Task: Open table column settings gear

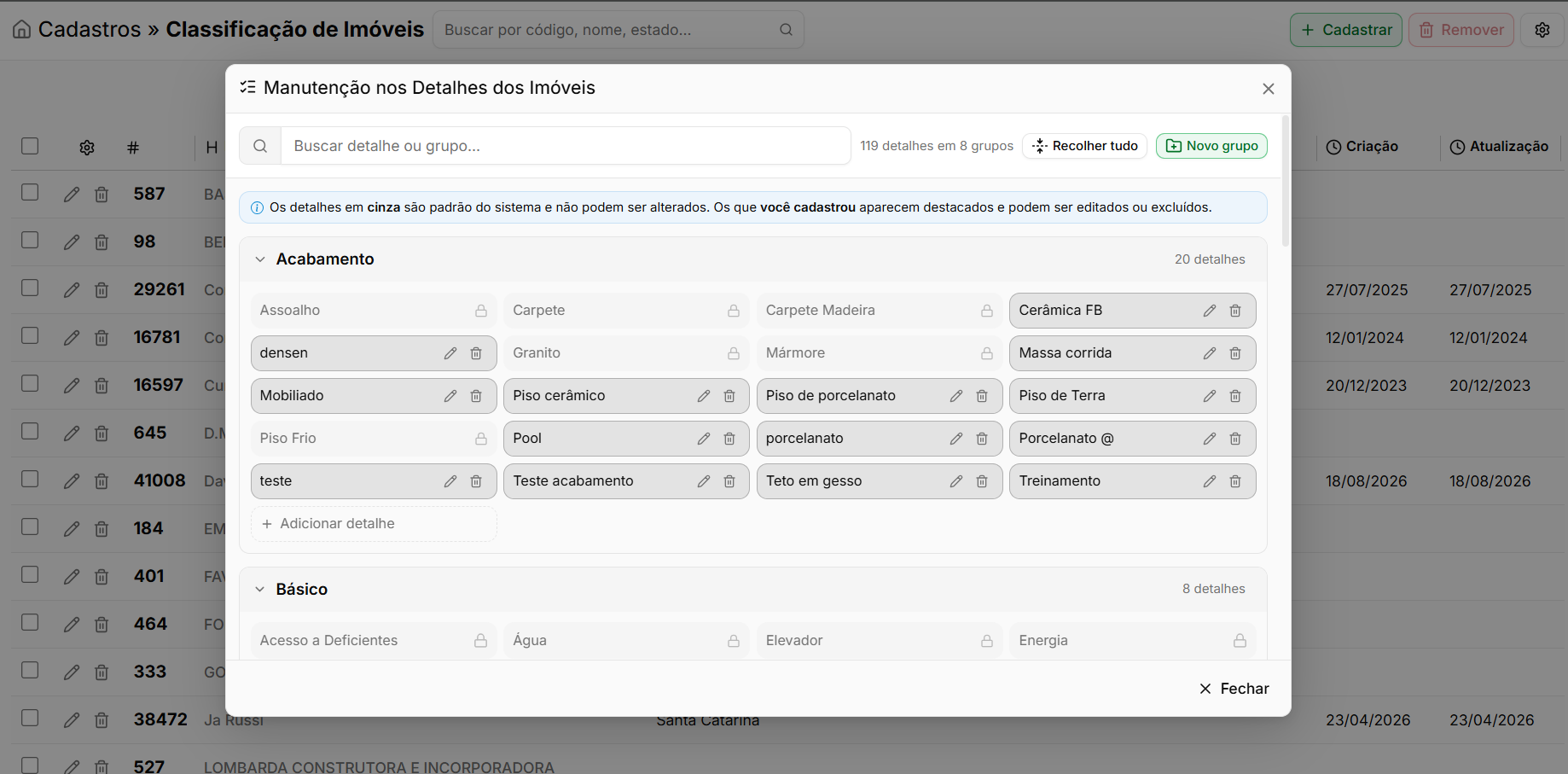Action: 87,148
